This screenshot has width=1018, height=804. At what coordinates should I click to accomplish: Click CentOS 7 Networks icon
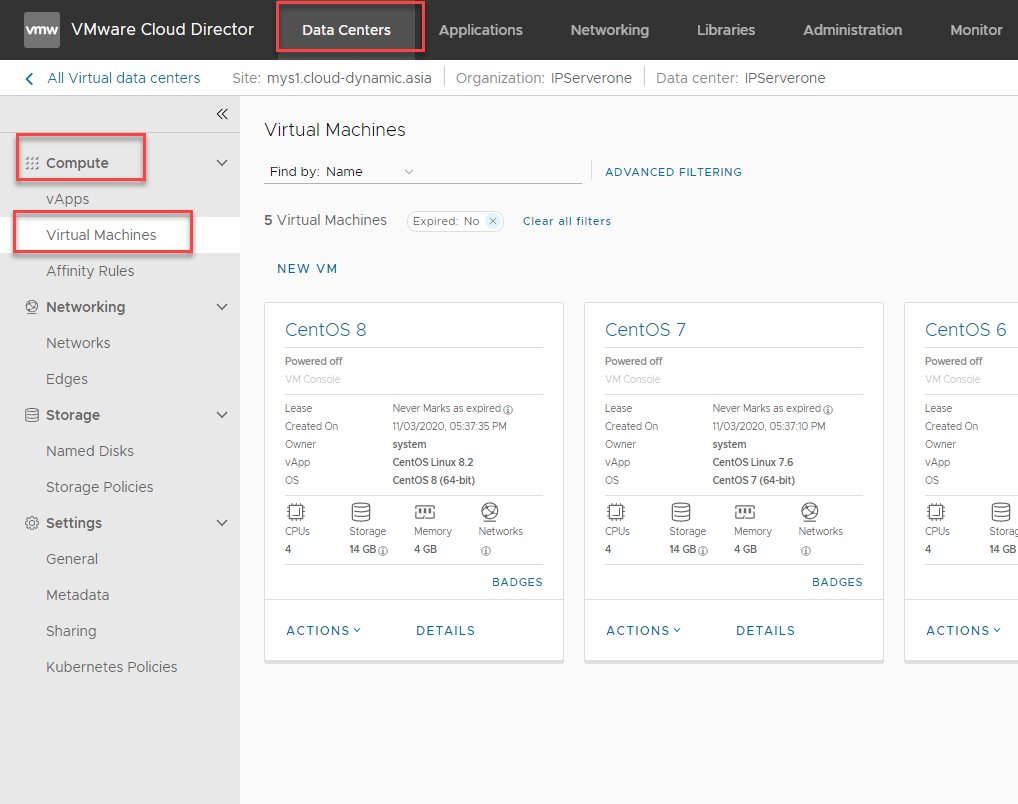(810, 512)
